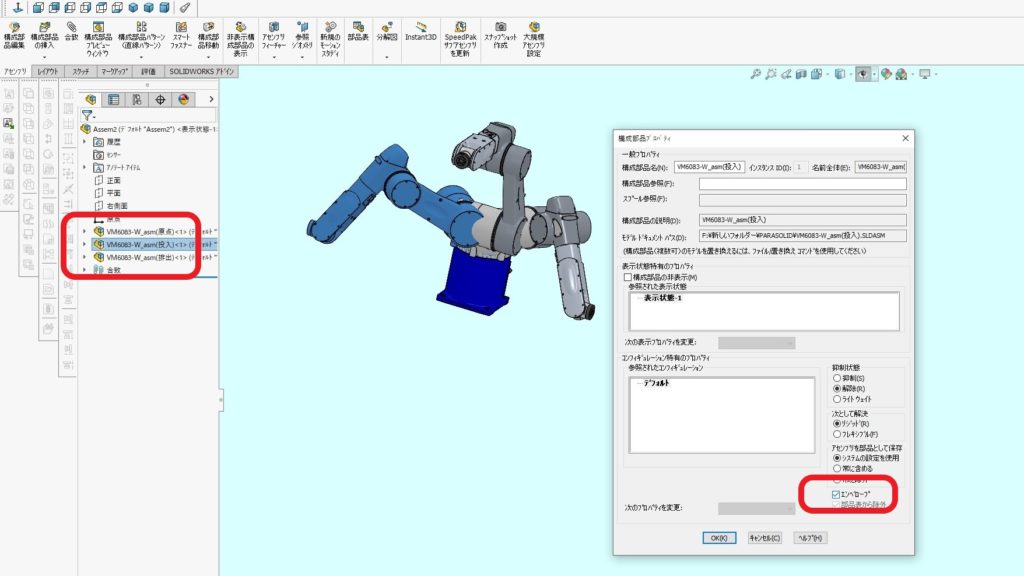The image size is (1024, 576).
Task: Select the フレキシブル (Flexible) radio button
Action: click(837, 434)
